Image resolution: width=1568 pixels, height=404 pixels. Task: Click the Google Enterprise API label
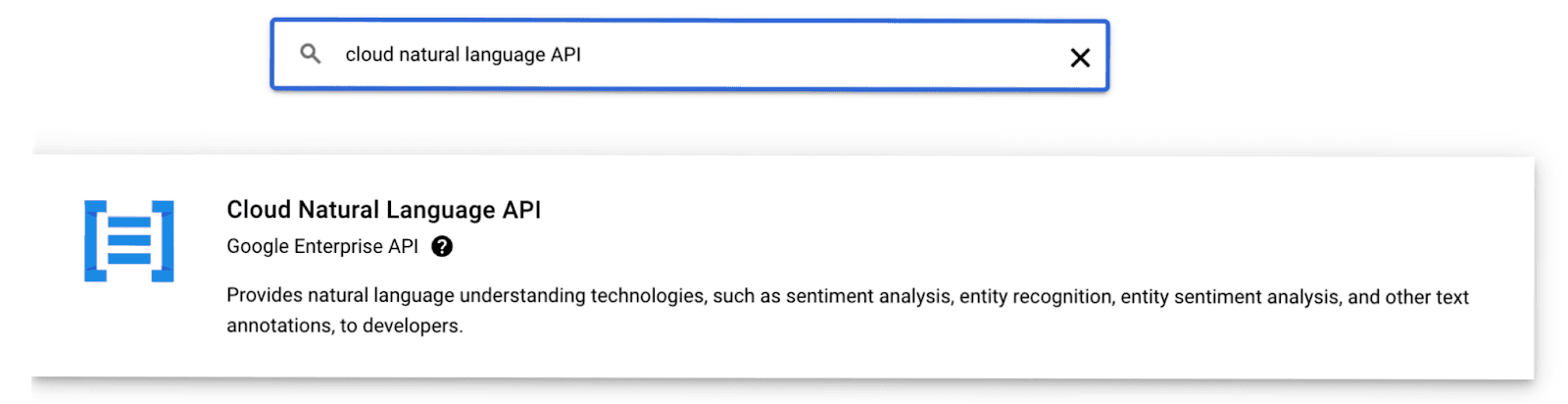(321, 246)
